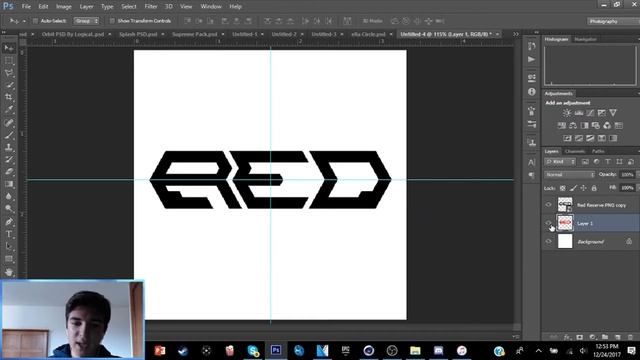640x360 pixels.
Task: Open the Photography workspace dropdown
Action: (612, 21)
